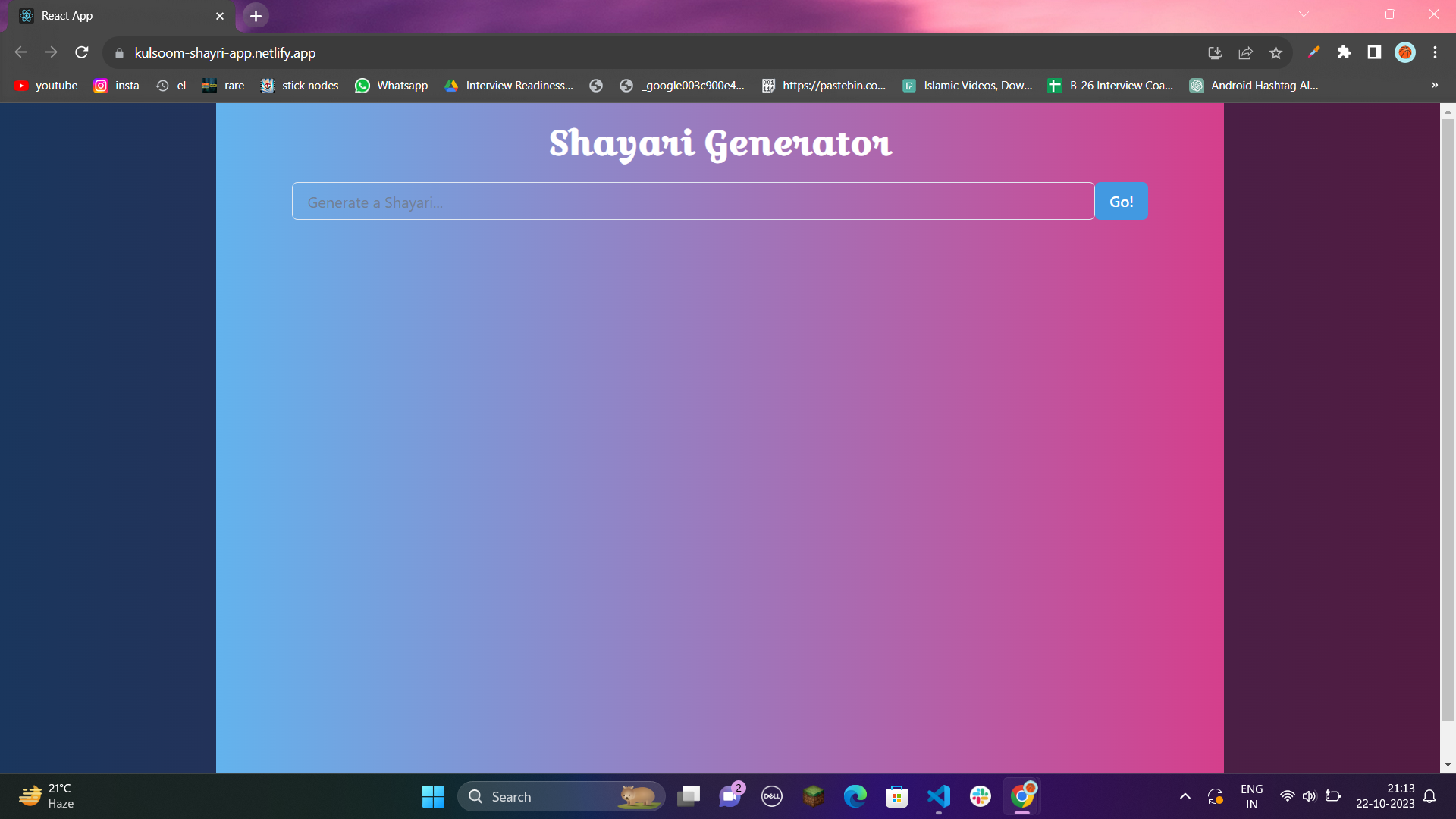Open the Islamic Videos bookmarks folder
1456x819 pixels.
click(x=967, y=86)
